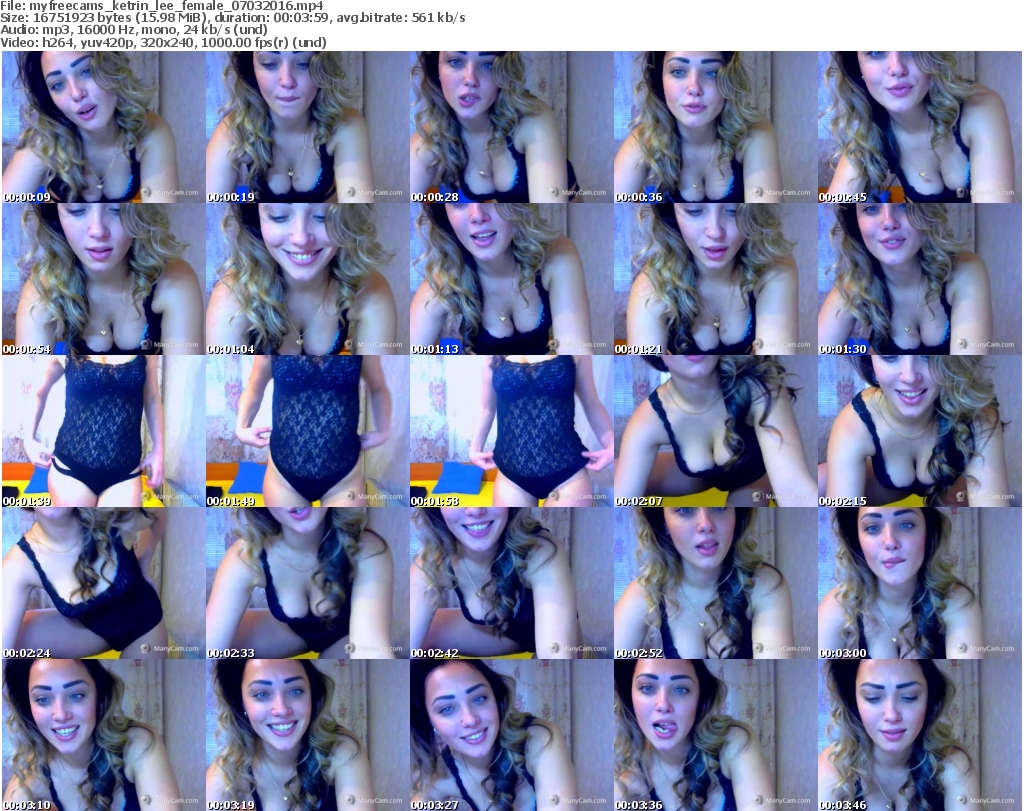This screenshot has height=811, width=1024.
Task: Pick the thumbnail stamped 00:01:21
Action: (x=715, y=279)
